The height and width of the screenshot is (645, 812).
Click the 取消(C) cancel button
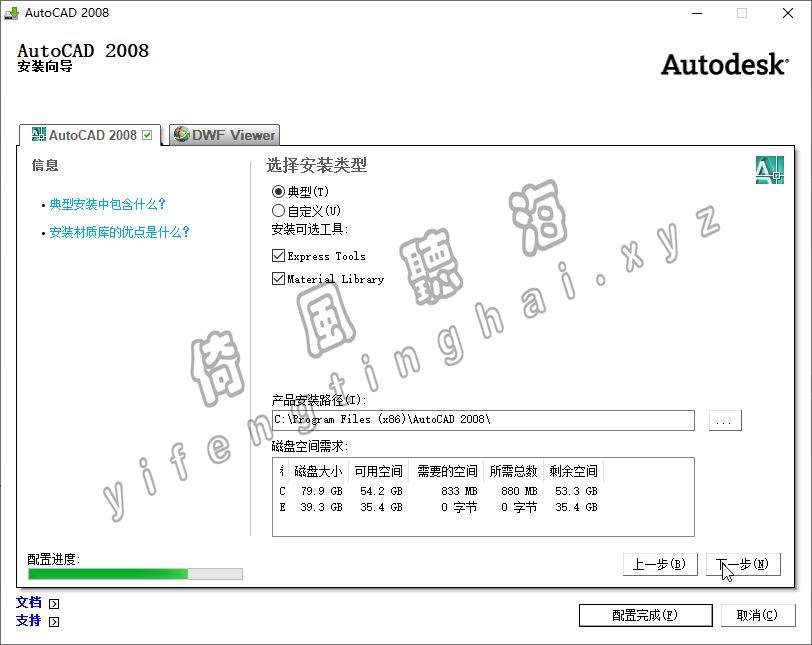tap(758, 615)
